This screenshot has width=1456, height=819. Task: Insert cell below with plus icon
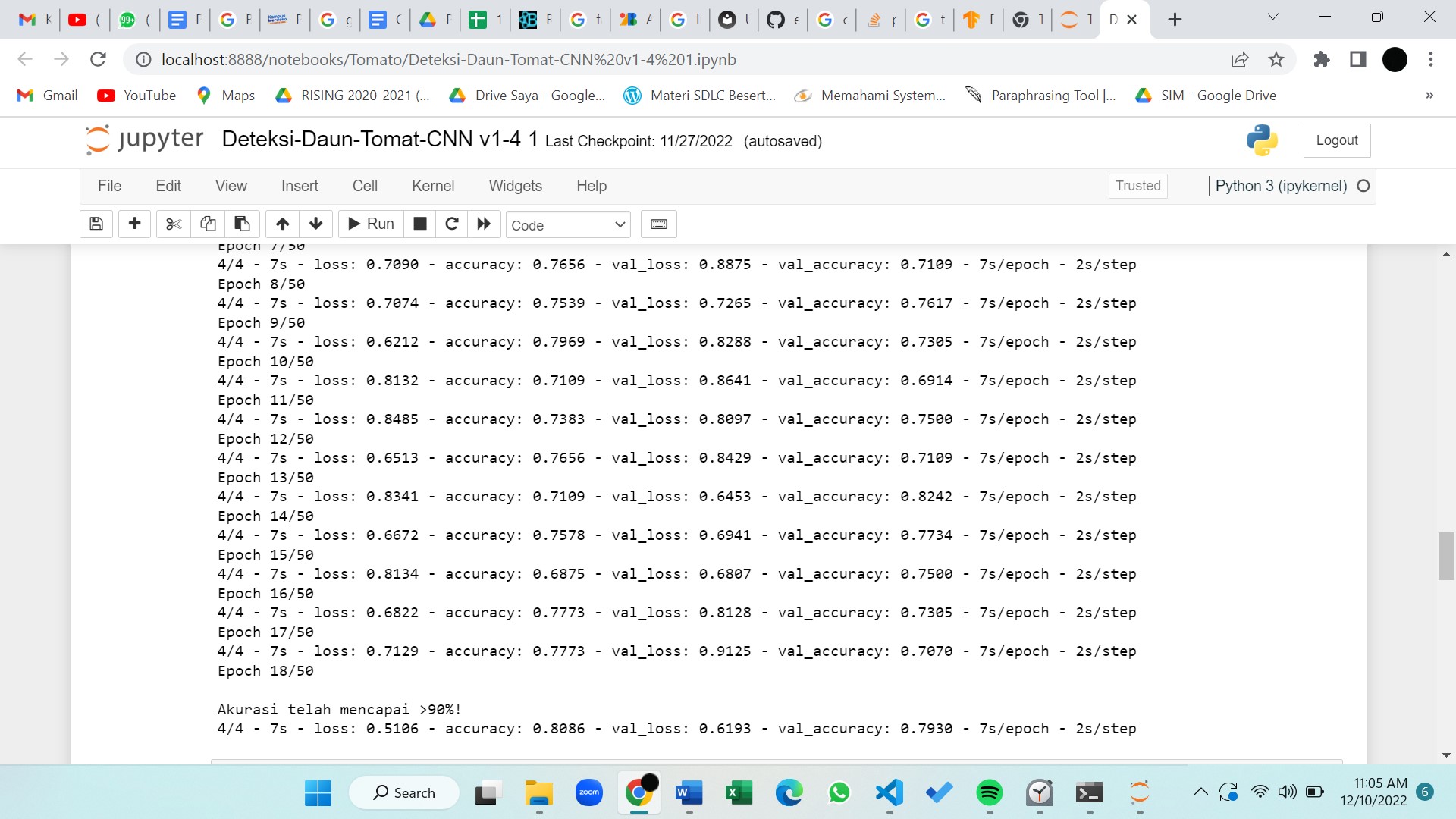[134, 224]
